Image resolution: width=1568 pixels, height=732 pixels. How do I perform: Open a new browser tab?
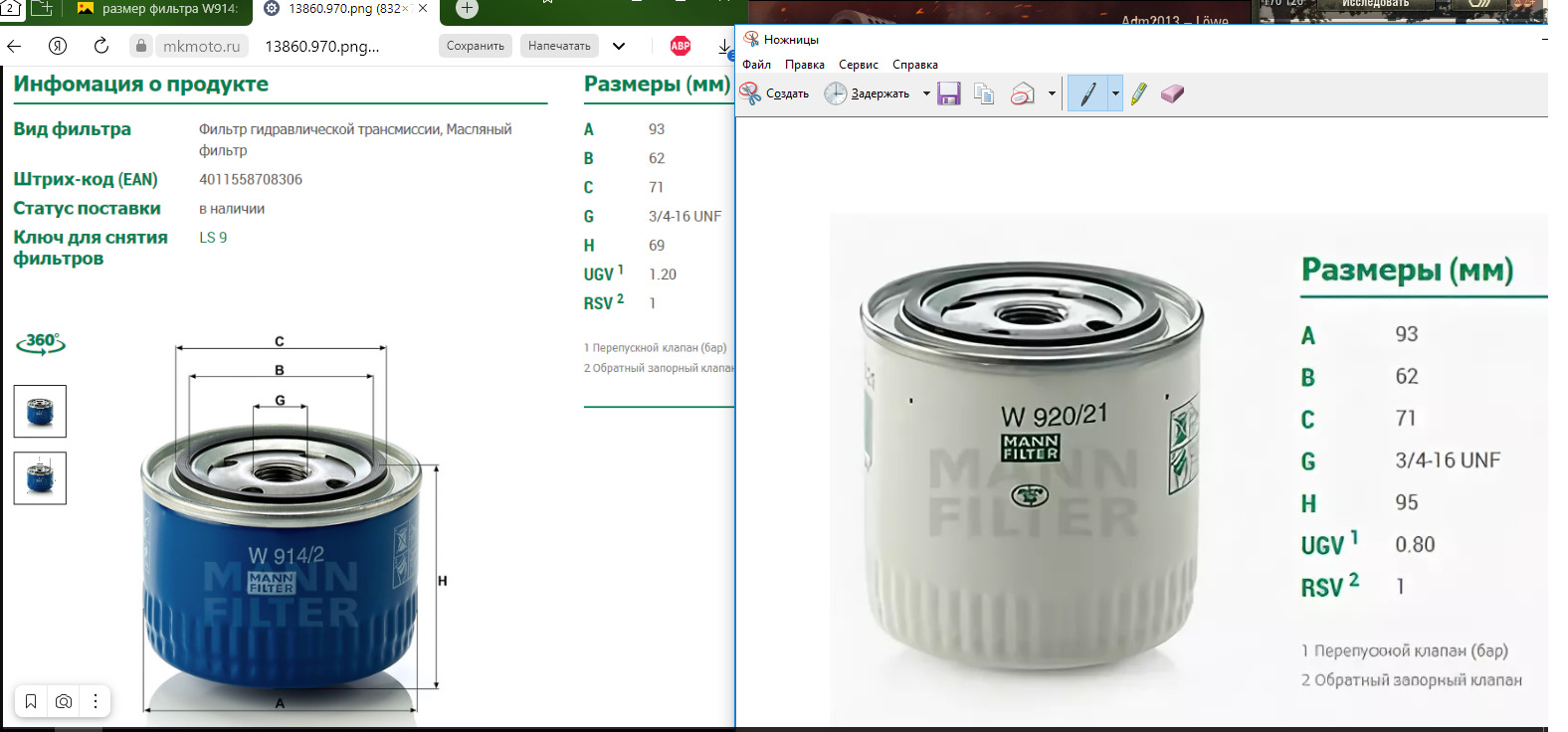(467, 8)
